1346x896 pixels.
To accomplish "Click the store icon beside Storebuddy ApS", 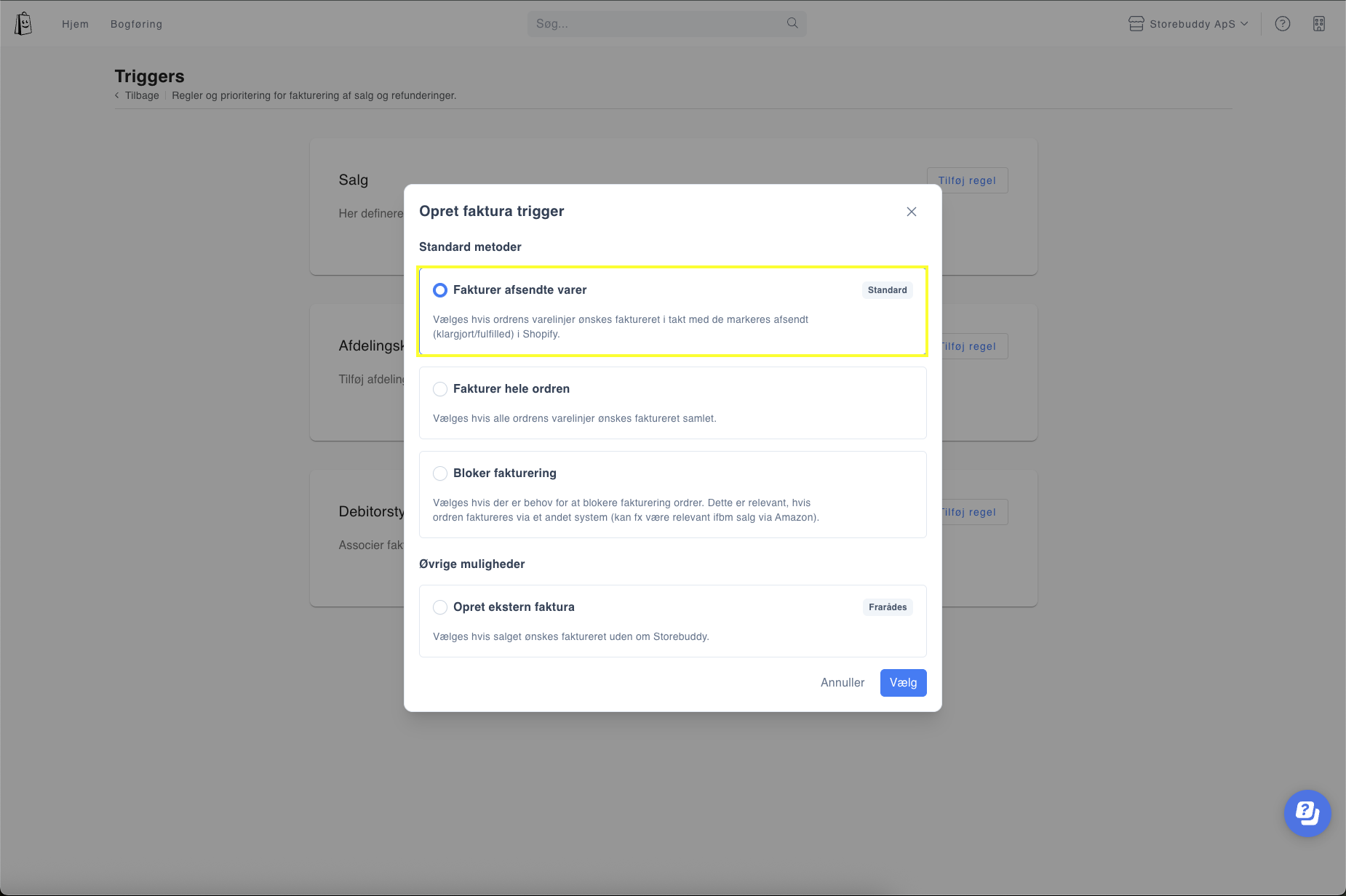I will coord(1136,24).
